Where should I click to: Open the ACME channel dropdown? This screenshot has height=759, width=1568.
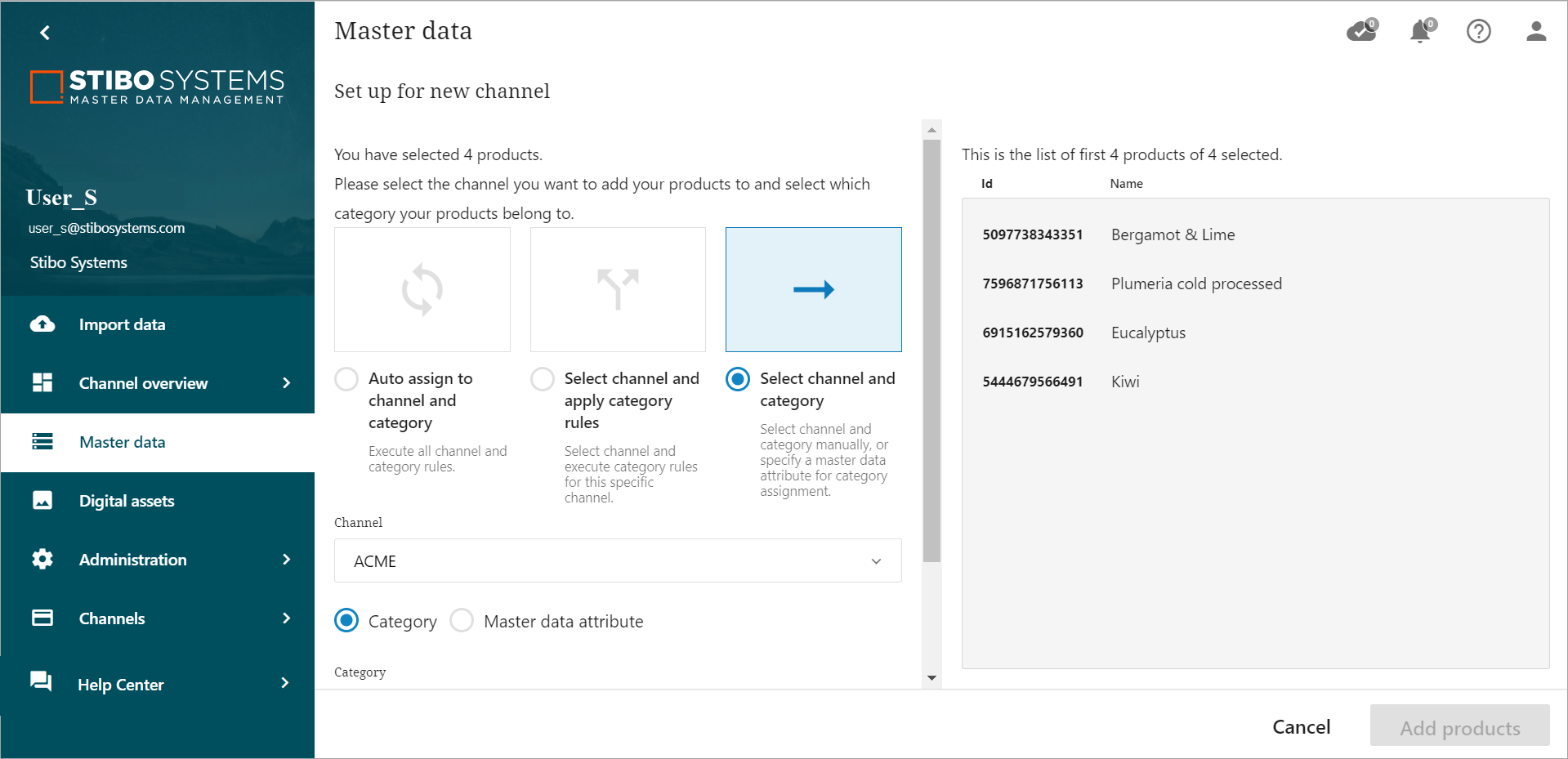[x=617, y=560]
